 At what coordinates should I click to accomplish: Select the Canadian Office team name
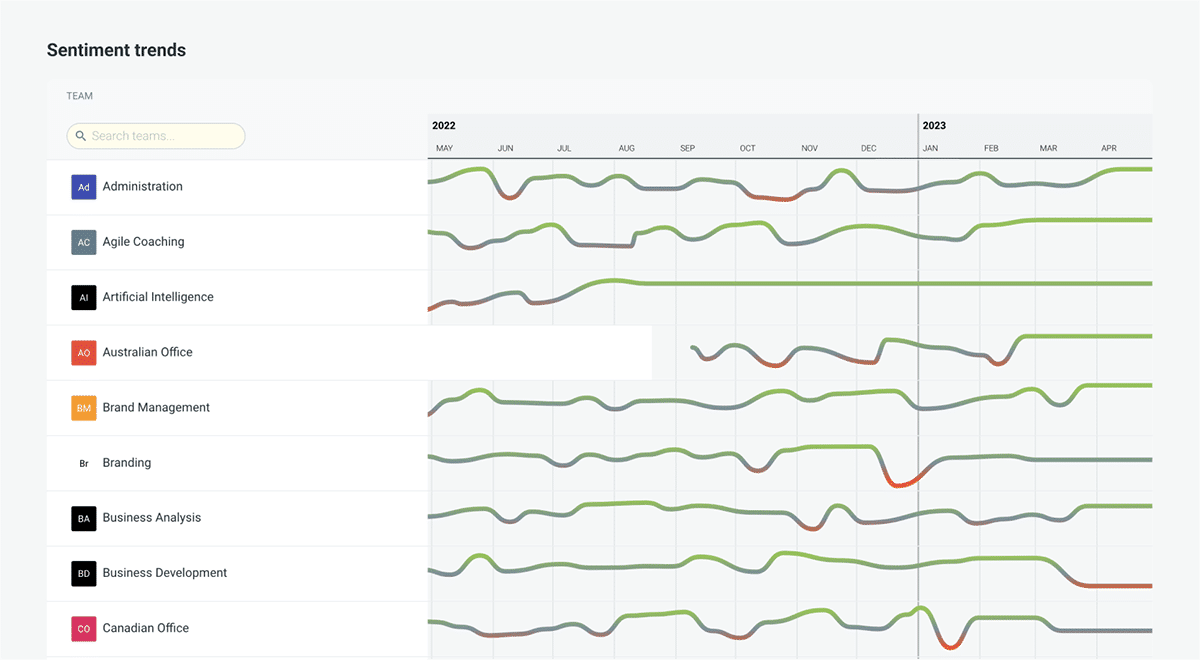coord(146,628)
